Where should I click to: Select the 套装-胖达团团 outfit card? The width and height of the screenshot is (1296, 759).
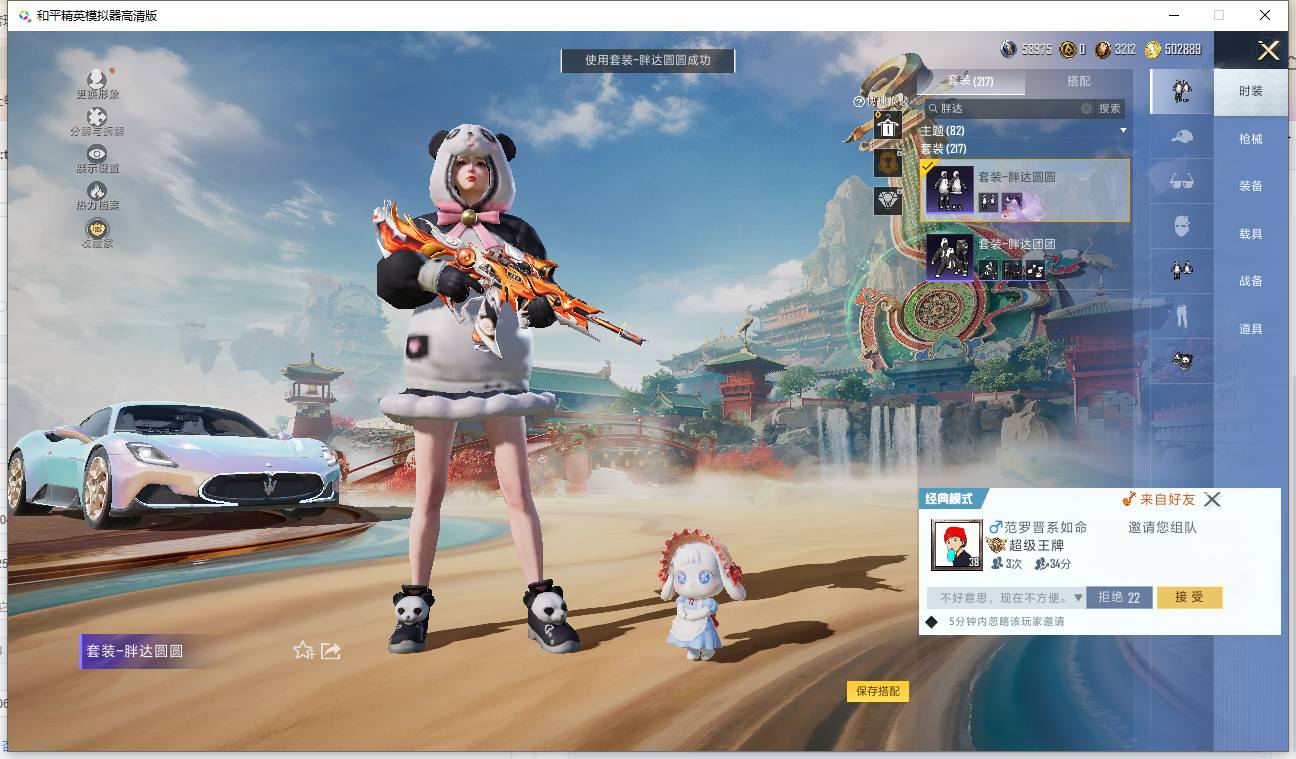[1025, 257]
